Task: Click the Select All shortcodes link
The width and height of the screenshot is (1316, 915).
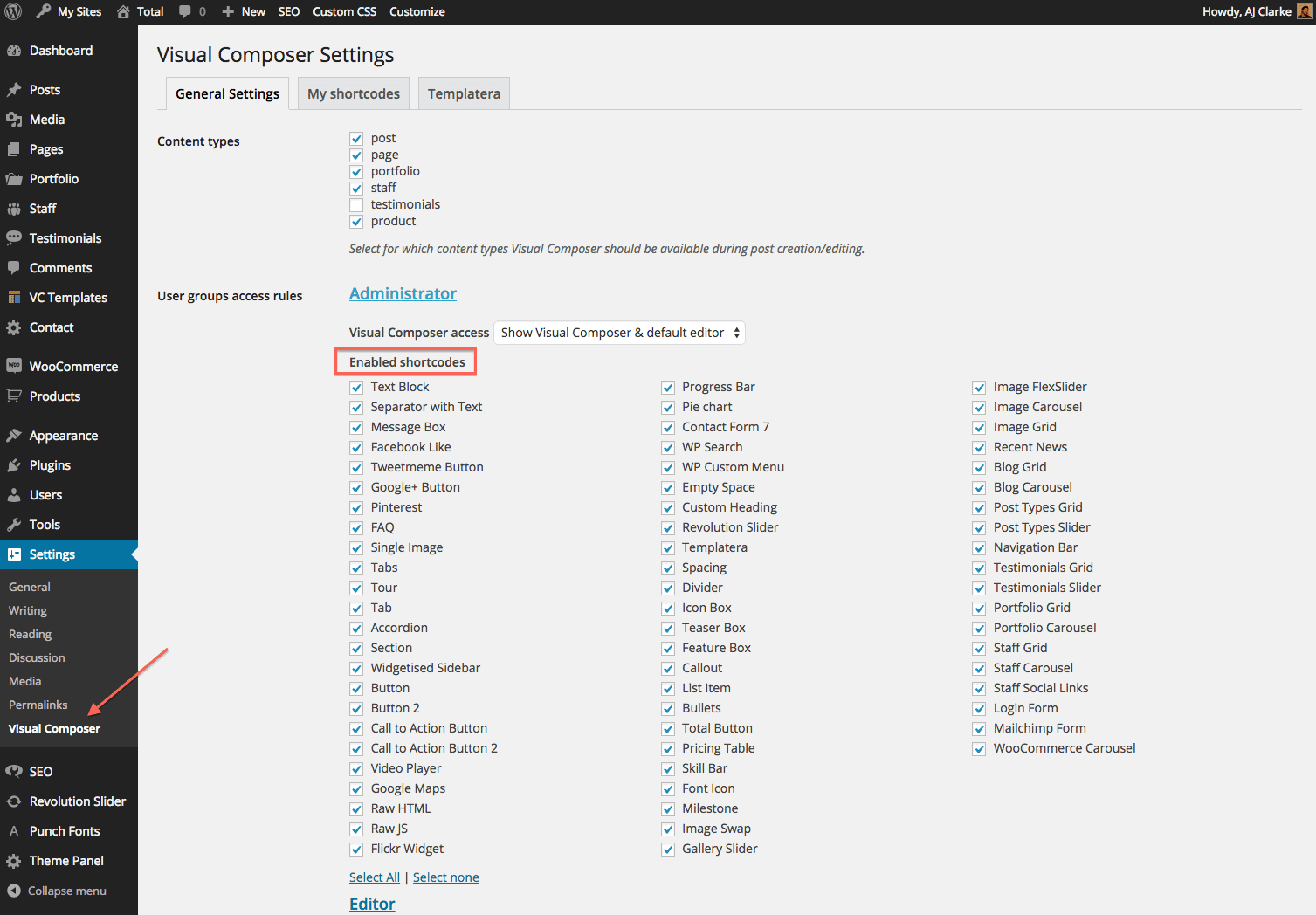Action: [375, 877]
